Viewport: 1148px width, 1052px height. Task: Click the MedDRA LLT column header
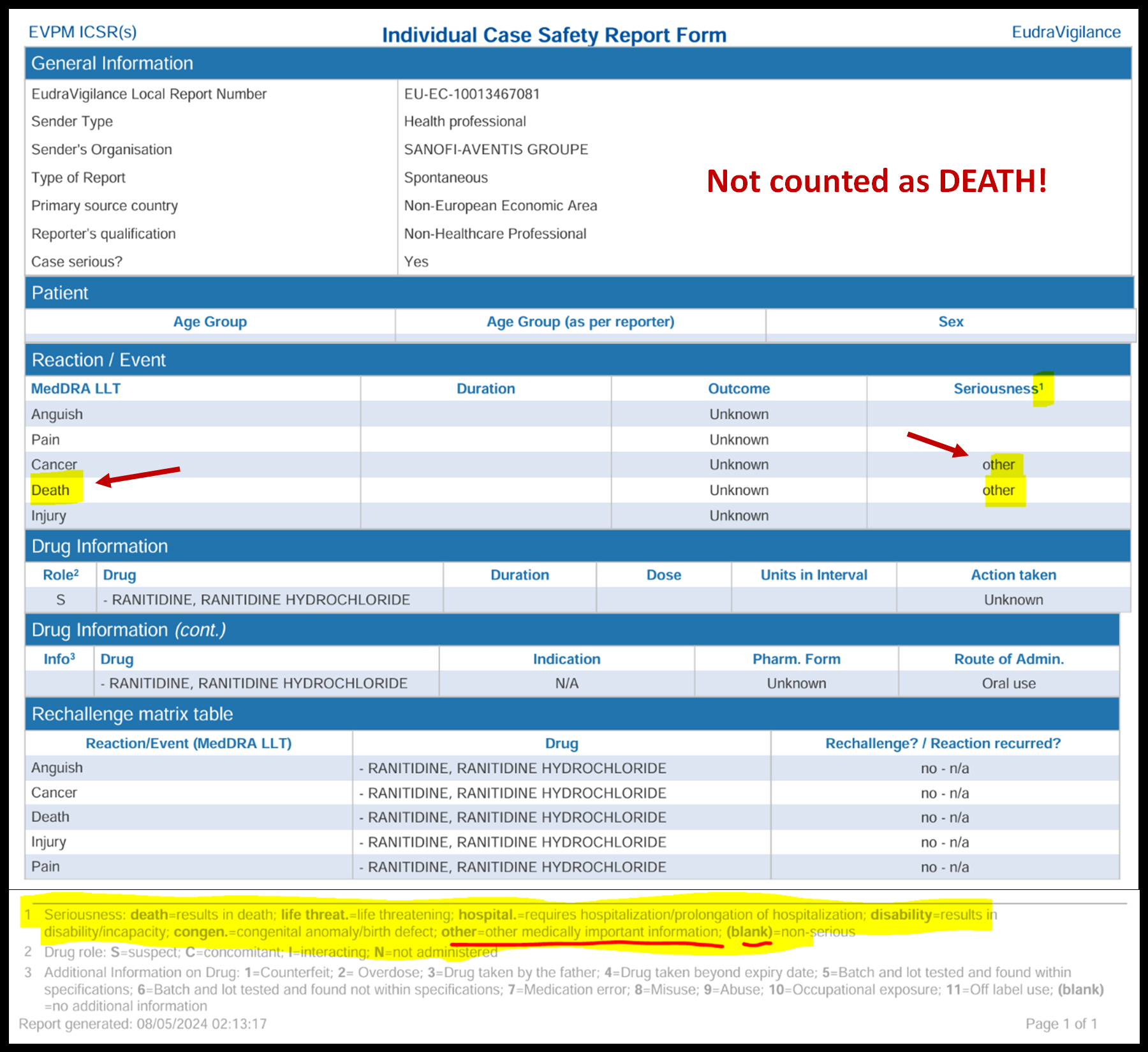(x=76, y=389)
